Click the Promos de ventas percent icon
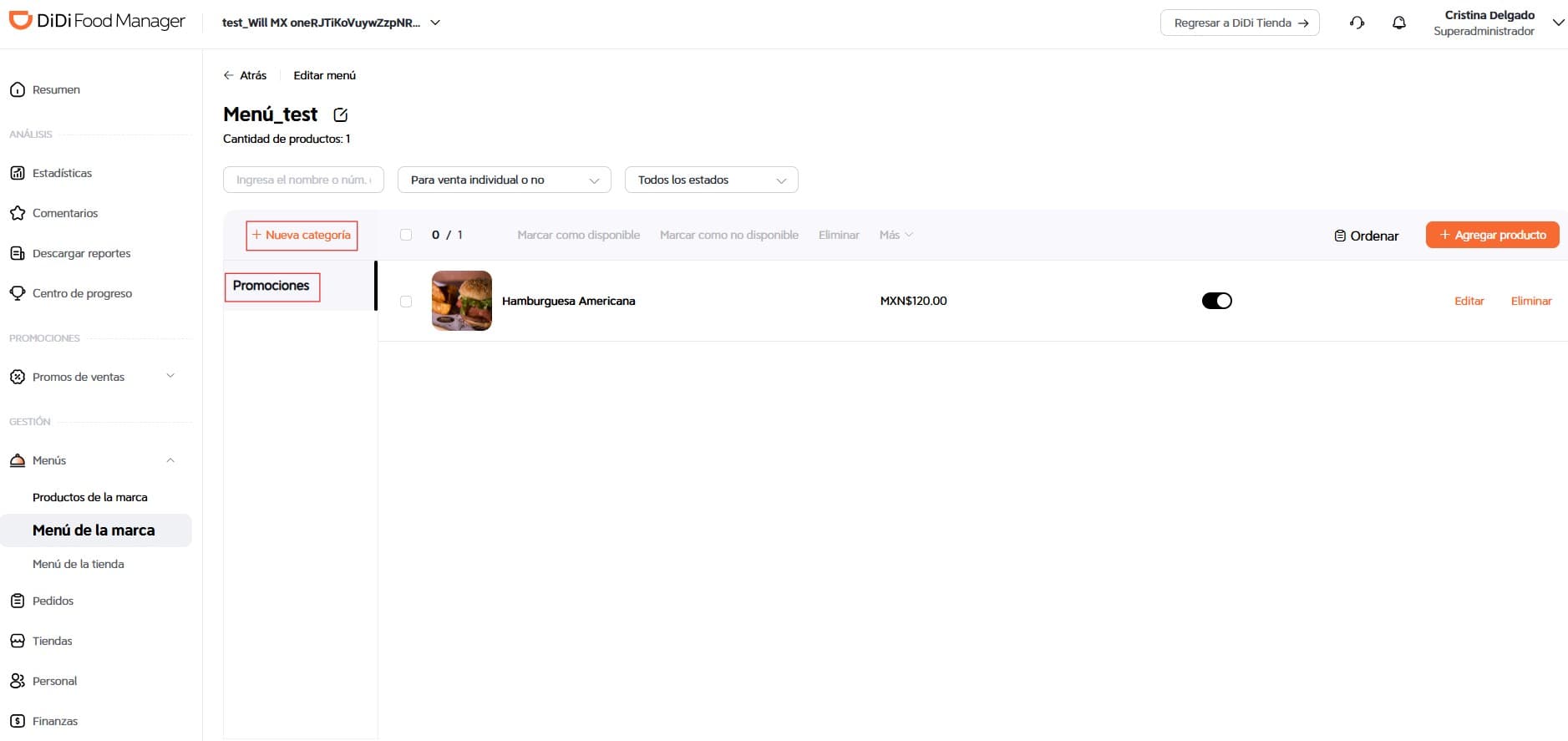Viewport: 1568px width, 741px height. [18, 377]
